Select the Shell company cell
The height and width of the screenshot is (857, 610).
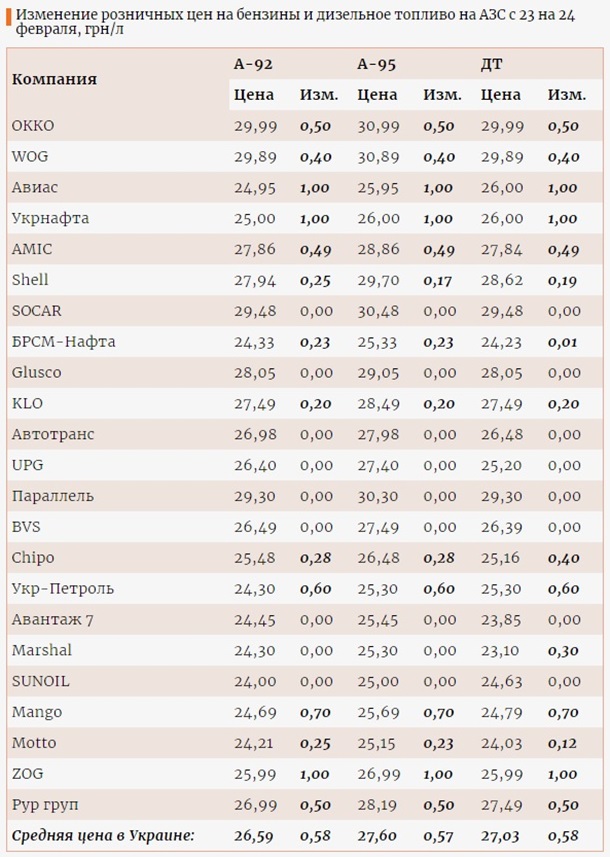click(30, 280)
